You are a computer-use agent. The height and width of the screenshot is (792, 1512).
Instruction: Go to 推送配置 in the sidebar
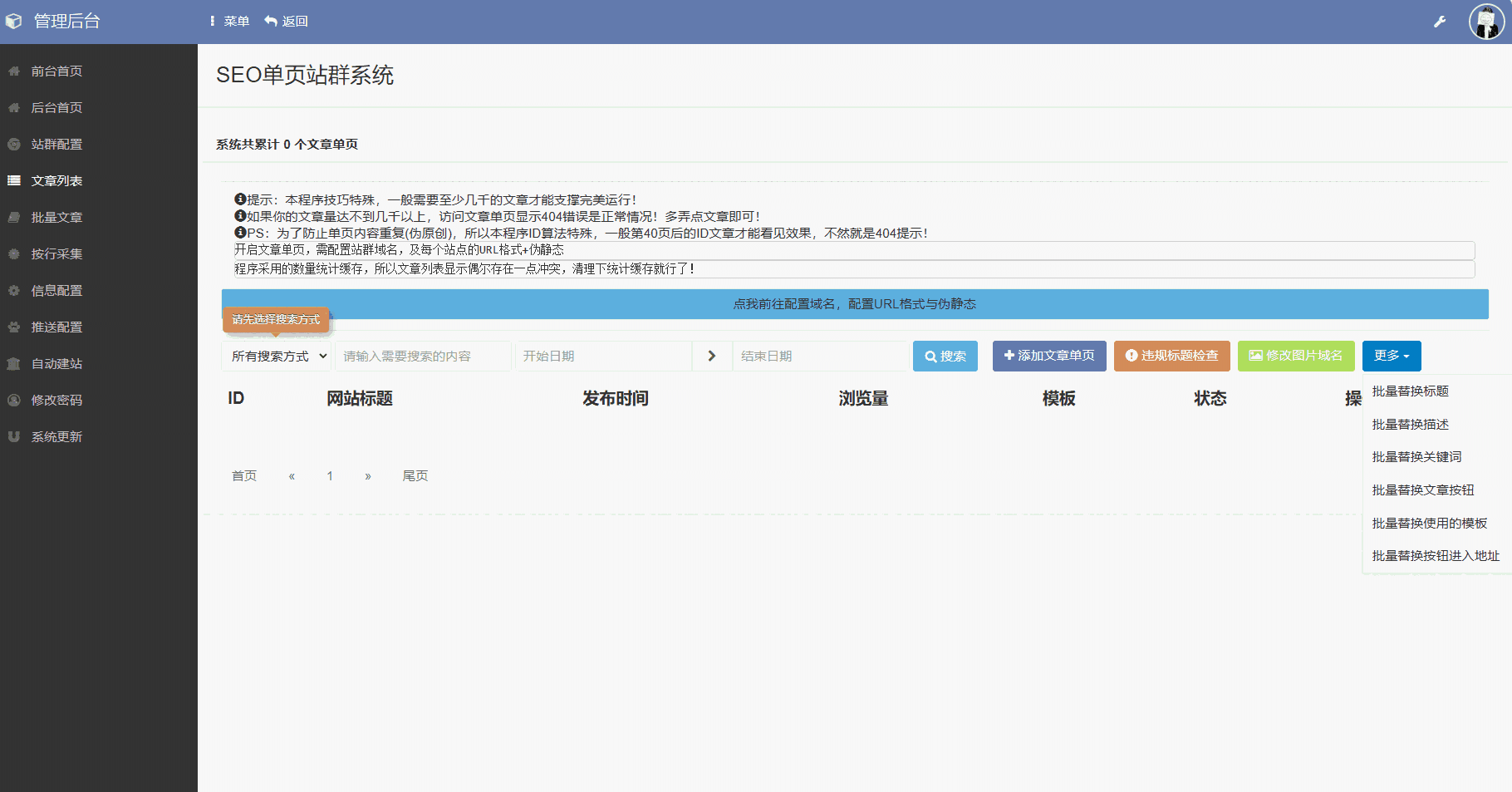[x=56, y=327]
